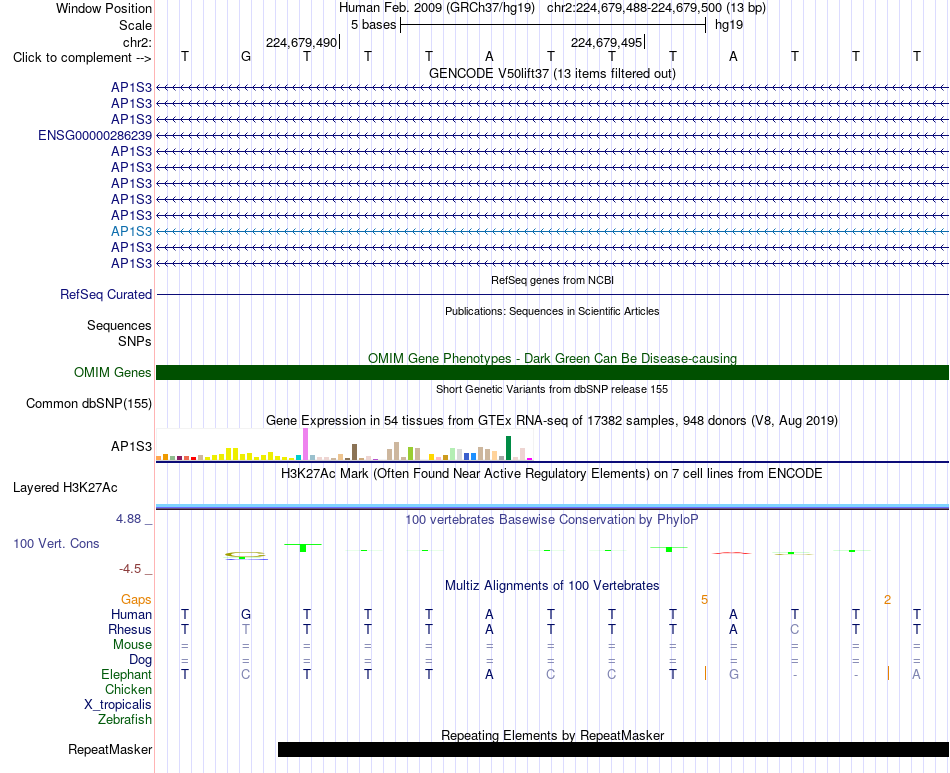Click the position label 224,679,495
This screenshot has height=773, width=950.
pos(606,42)
